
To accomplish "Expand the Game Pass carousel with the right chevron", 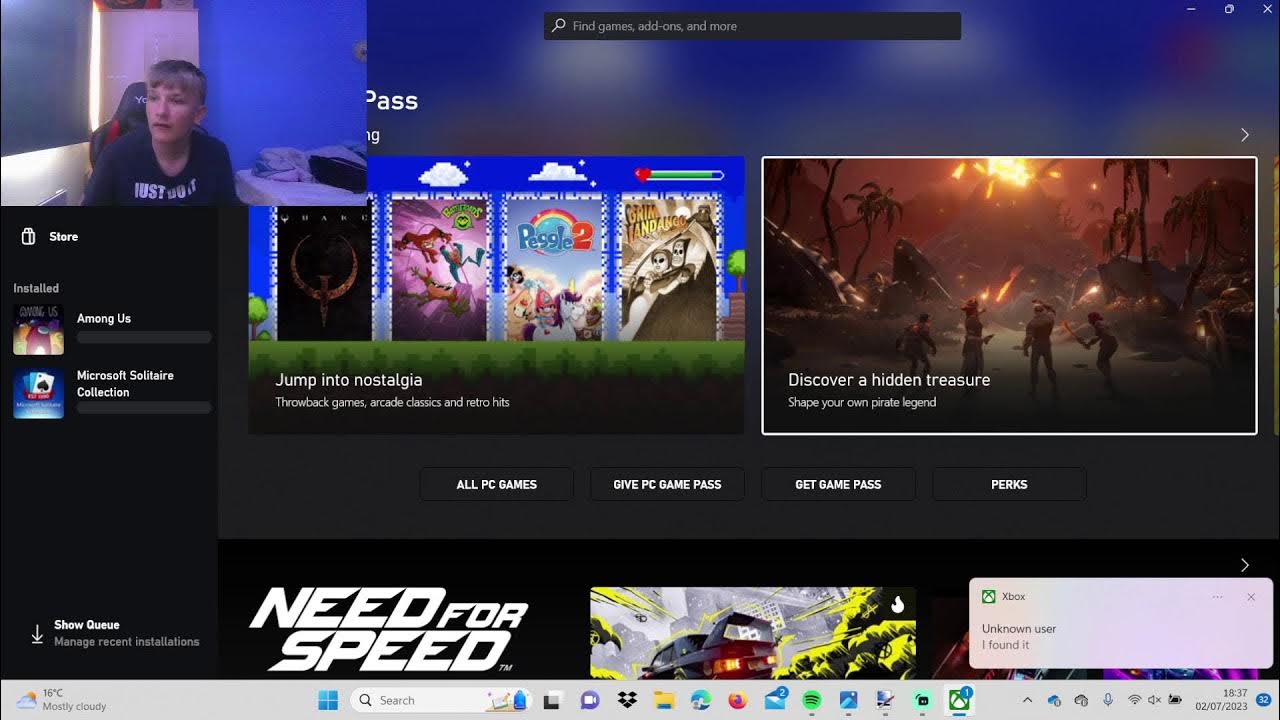I will click(x=1245, y=135).
